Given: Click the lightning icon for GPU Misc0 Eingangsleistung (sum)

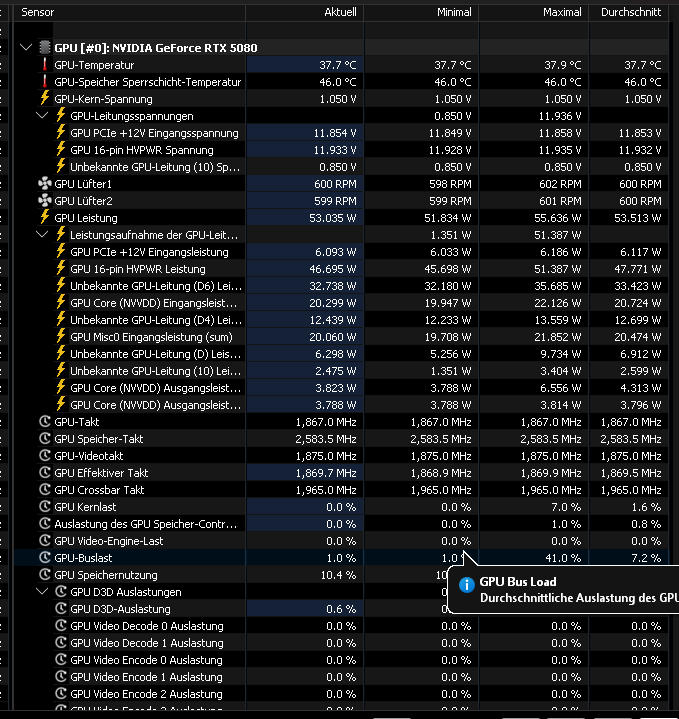Looking at the screenshot, I should [x=61, y=336].
